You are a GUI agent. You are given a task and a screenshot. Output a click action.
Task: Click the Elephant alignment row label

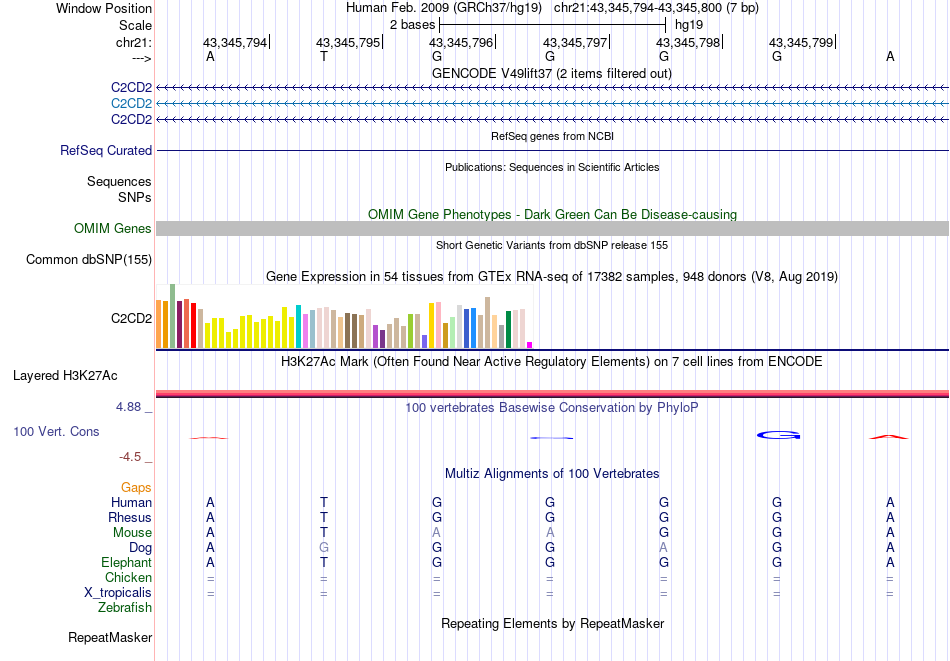(127, 563)
